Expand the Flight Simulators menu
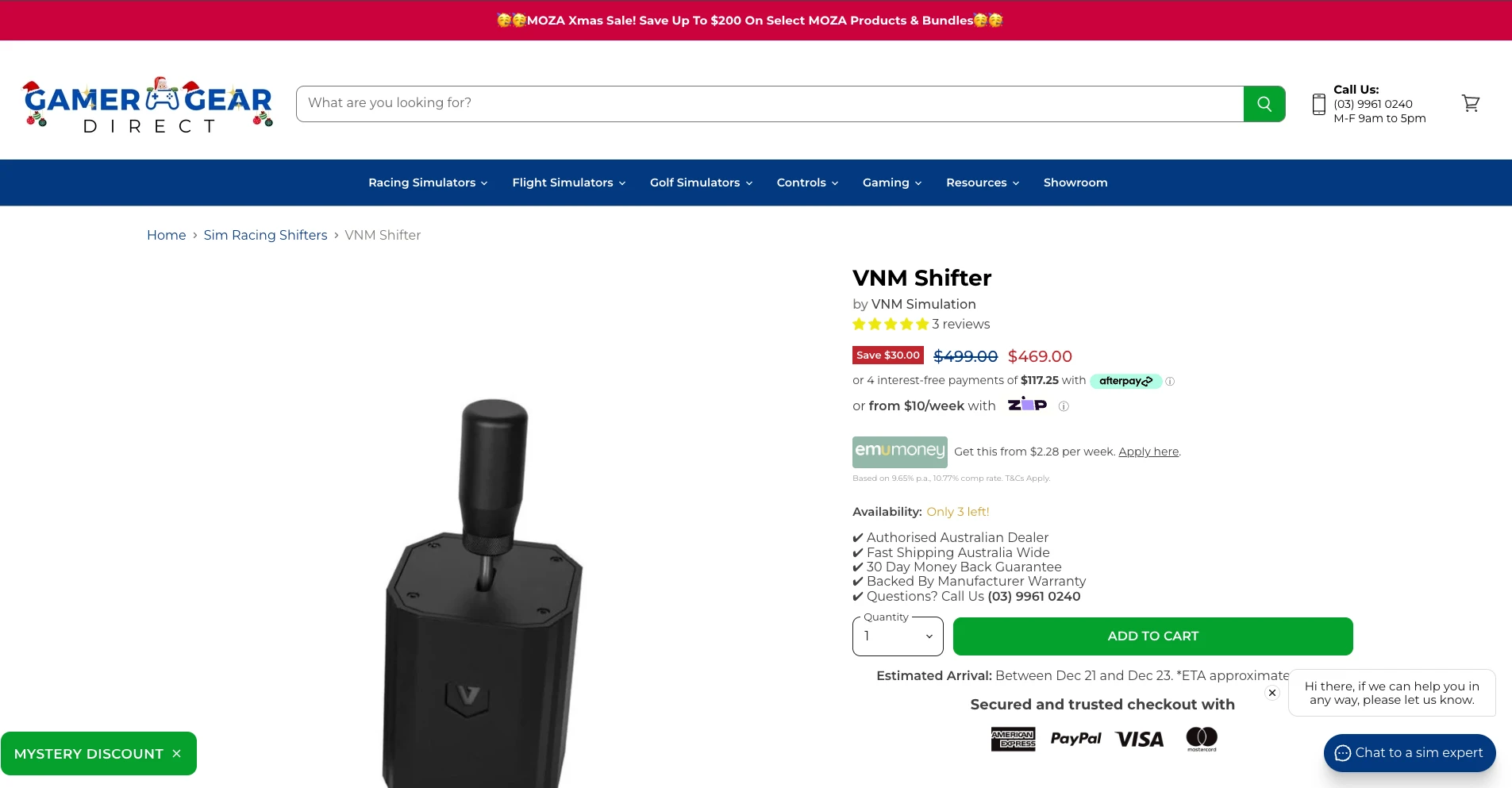Screen dimensions: 1512x788 tap(569, 183)
